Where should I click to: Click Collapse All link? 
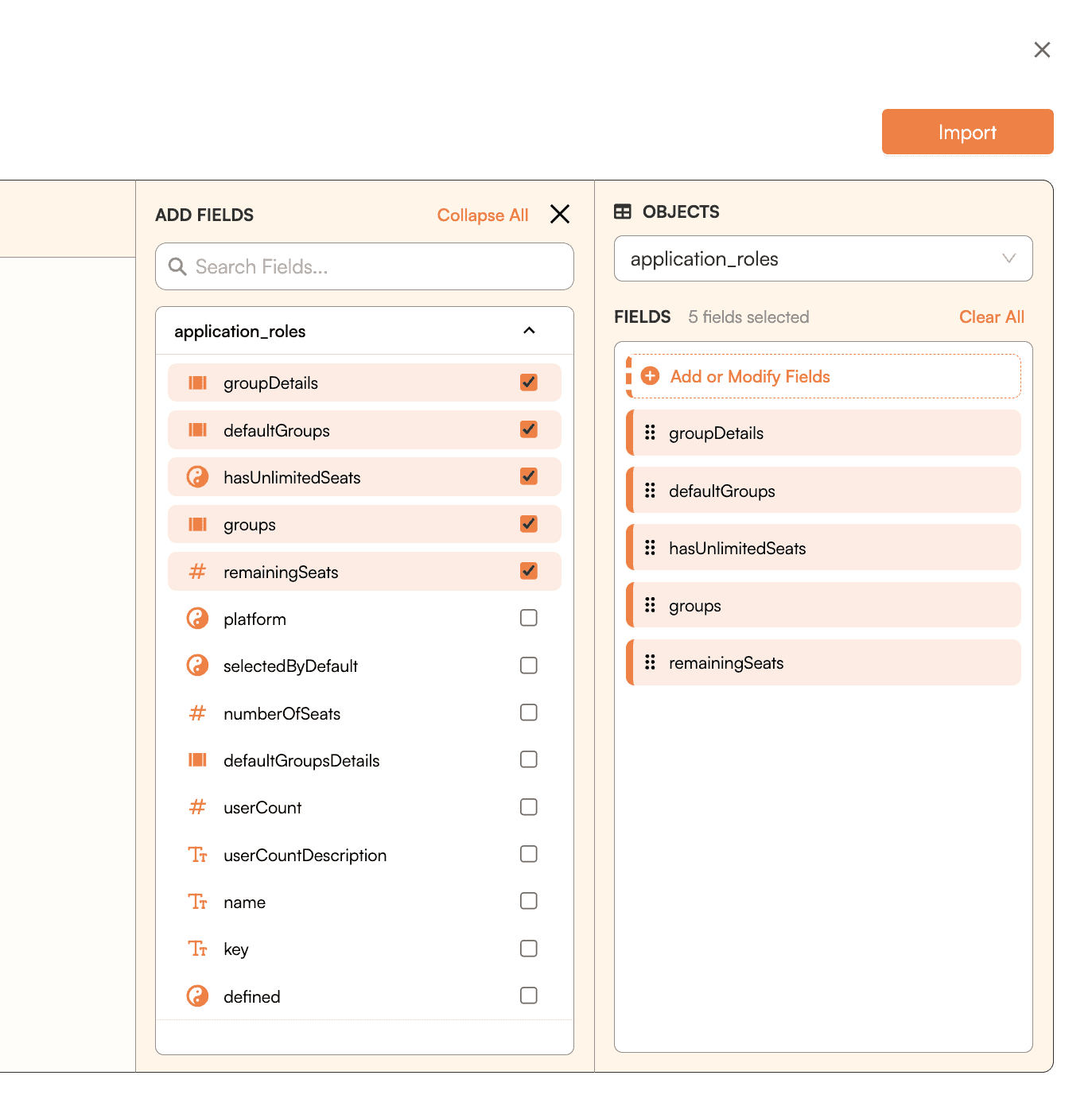coord(483,215)
